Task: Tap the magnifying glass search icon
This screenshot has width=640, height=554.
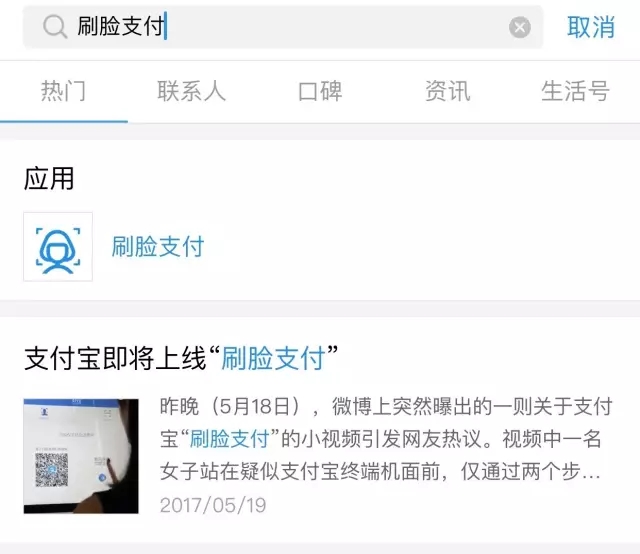Action: click(55, 27)
